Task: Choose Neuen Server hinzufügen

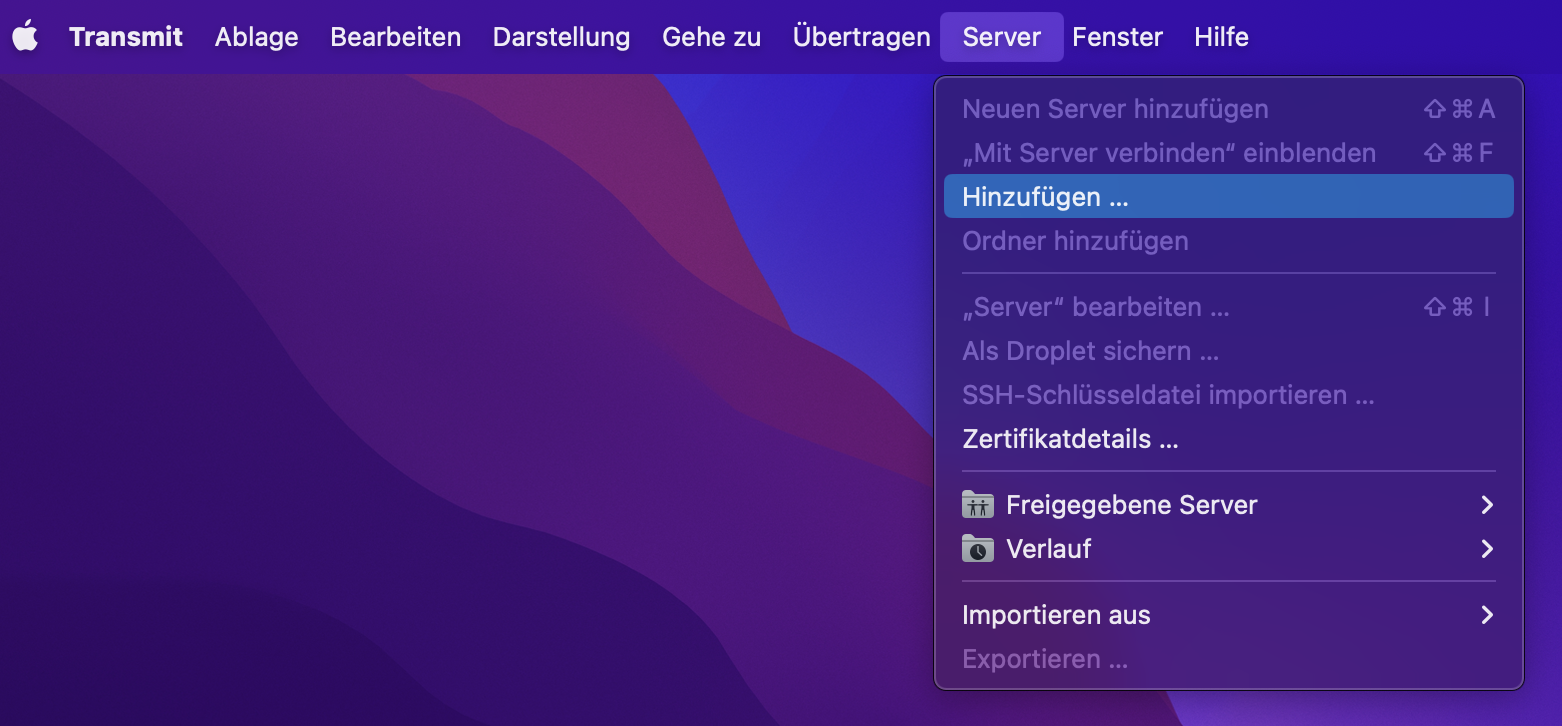Action: click(x=1229, y=109)
